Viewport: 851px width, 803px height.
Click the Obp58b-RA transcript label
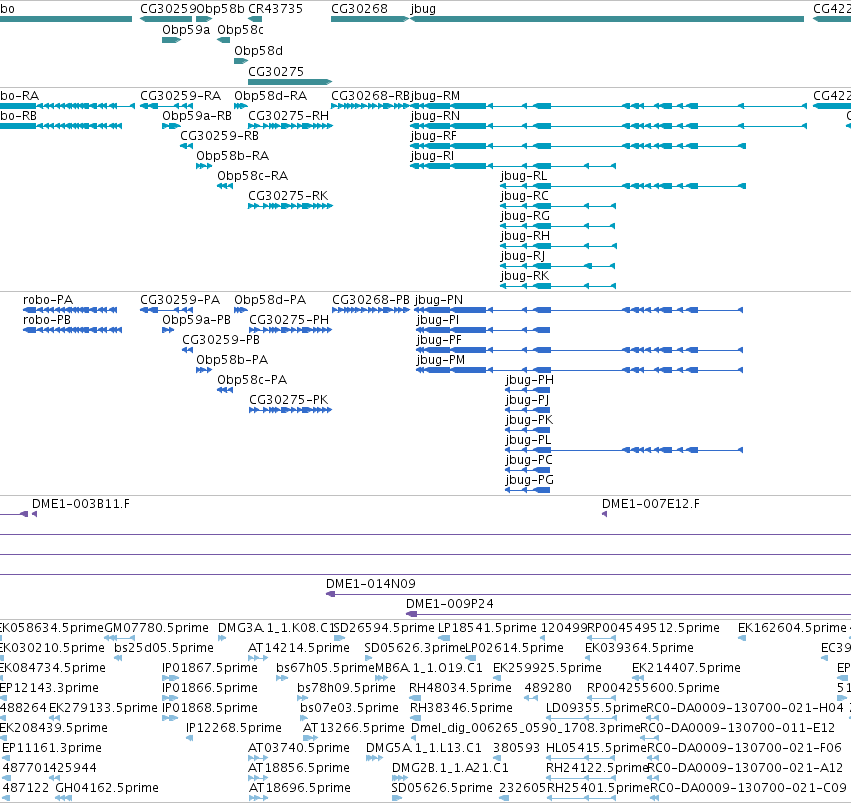(x=232, y=156)
